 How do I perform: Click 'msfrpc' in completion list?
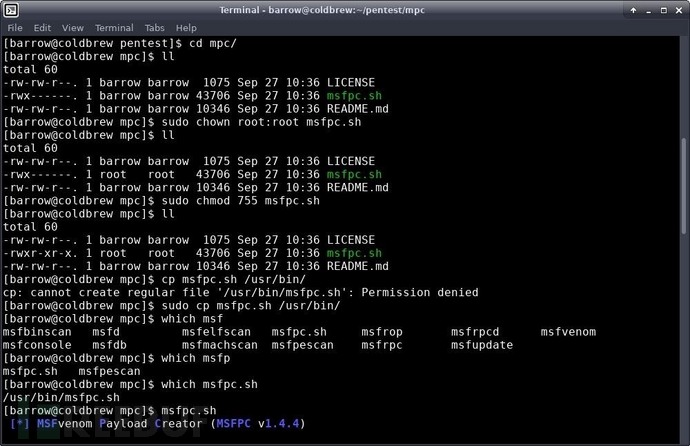pos(382,345)
